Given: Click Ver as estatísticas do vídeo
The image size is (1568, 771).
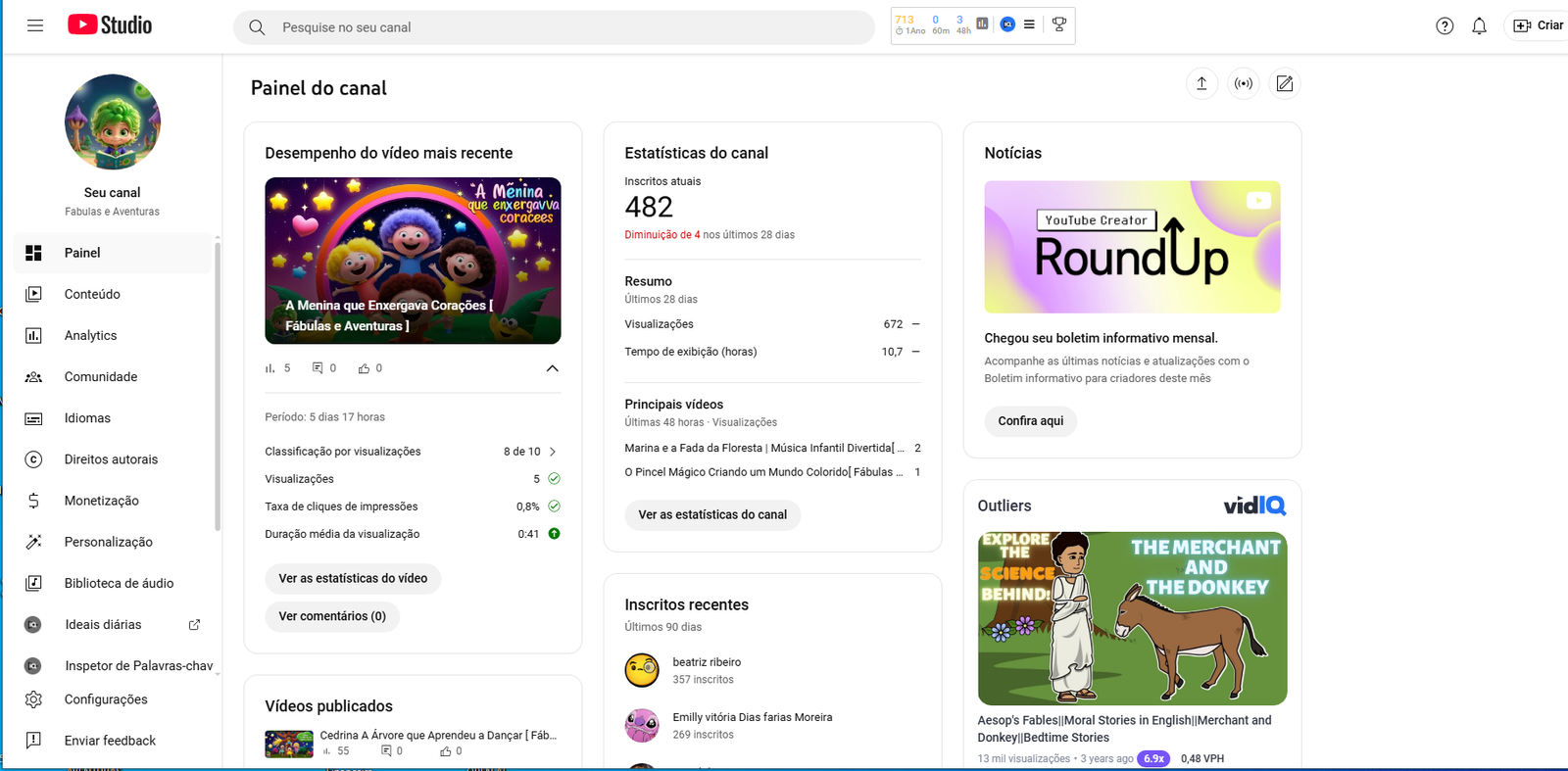Looking at the screenshot, I should tap(353, 579).
